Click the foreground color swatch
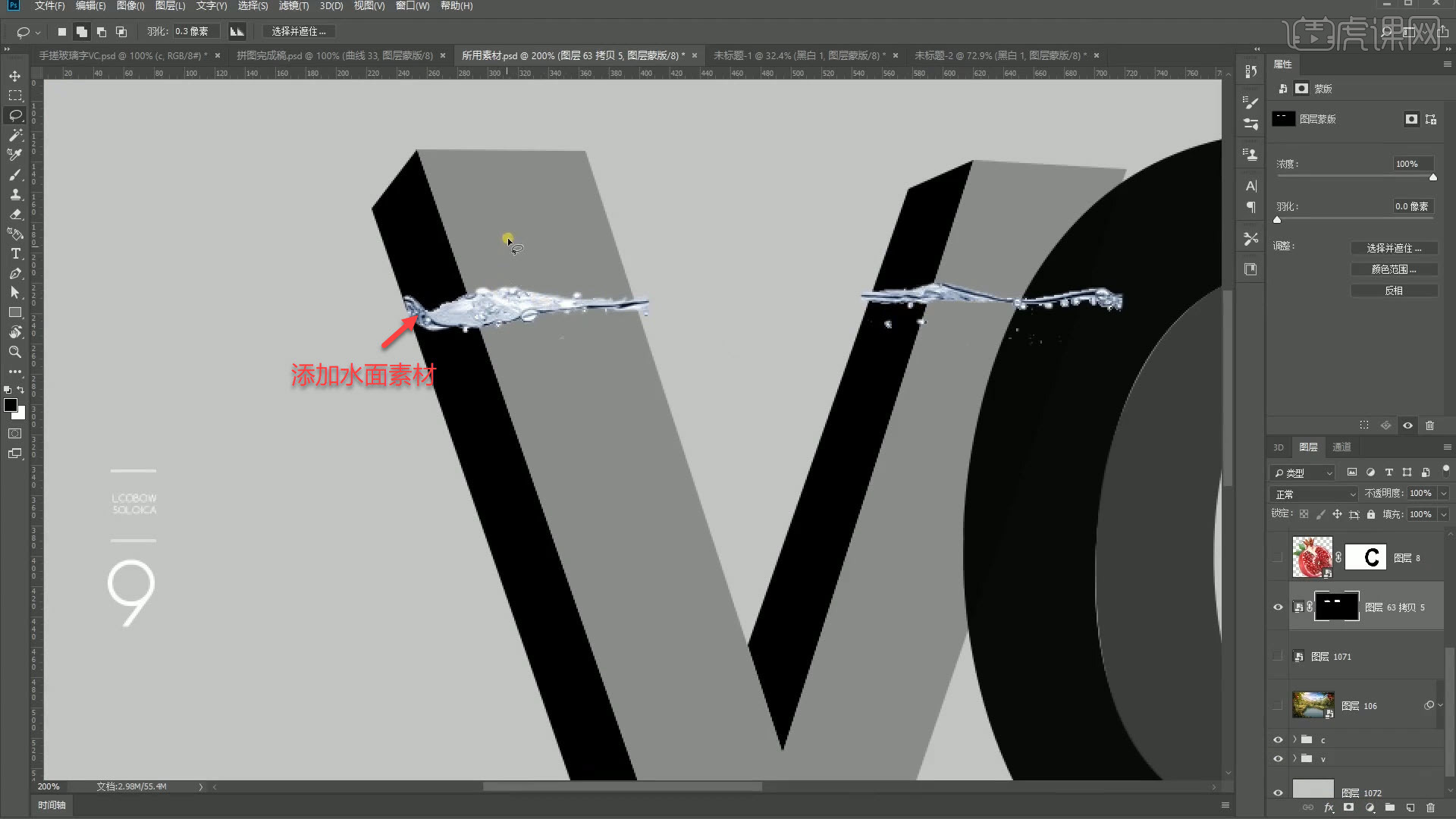Viewport: 1456px width, 819px height. click(x=11, y=405)
